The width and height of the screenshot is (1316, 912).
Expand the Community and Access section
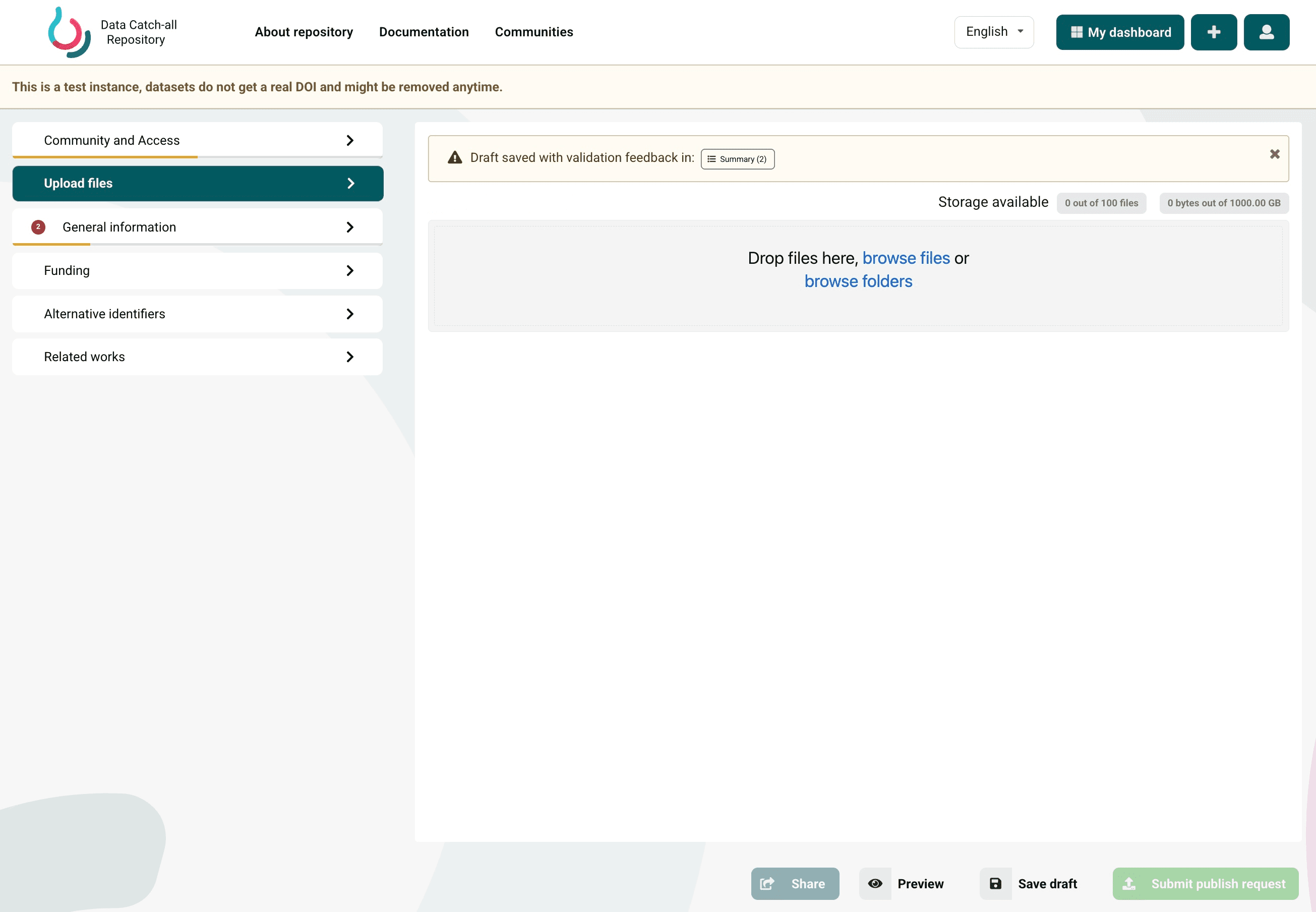pos(198,140)
